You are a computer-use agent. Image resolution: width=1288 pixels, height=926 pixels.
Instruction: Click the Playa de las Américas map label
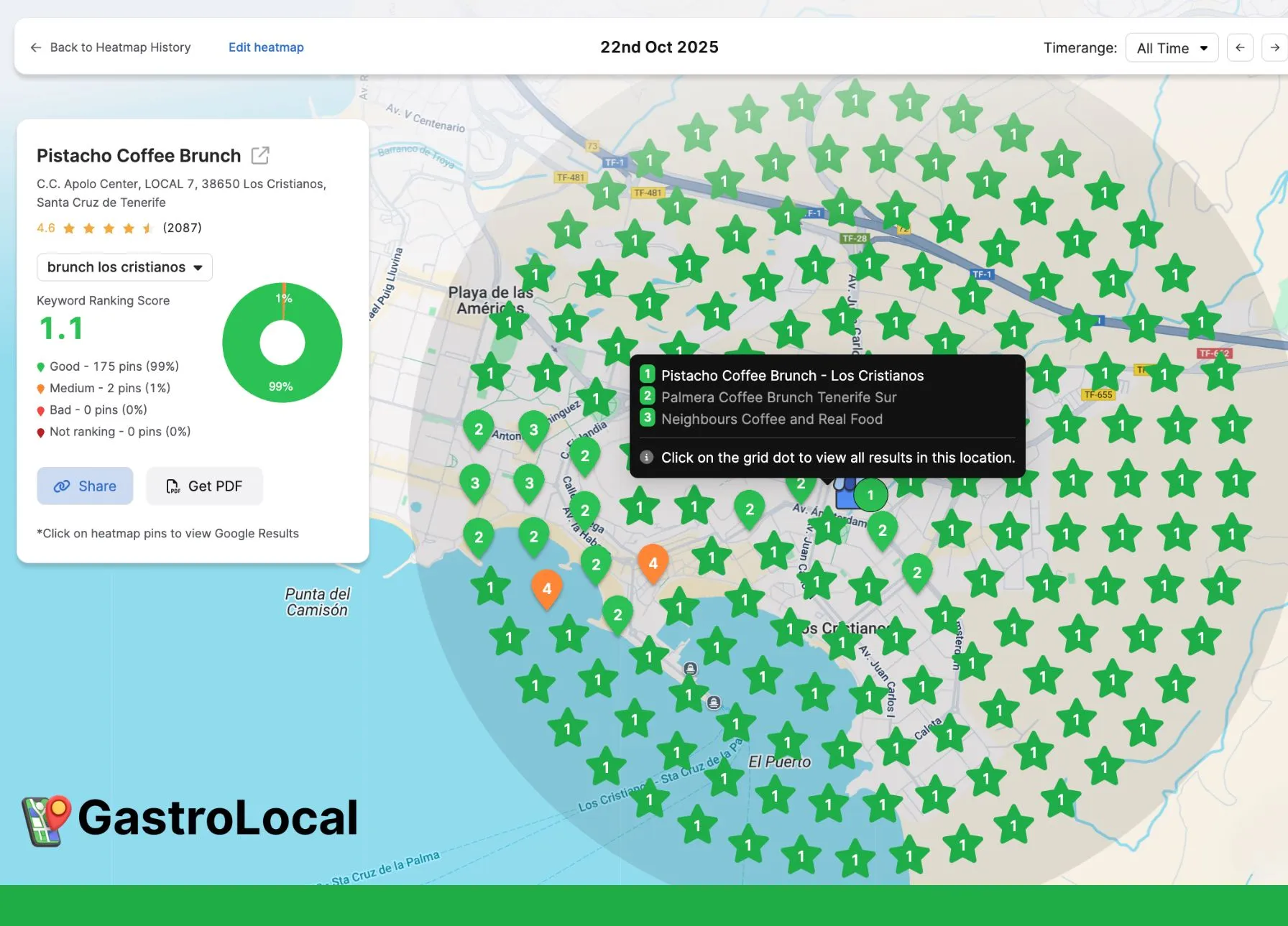point(491,300)
